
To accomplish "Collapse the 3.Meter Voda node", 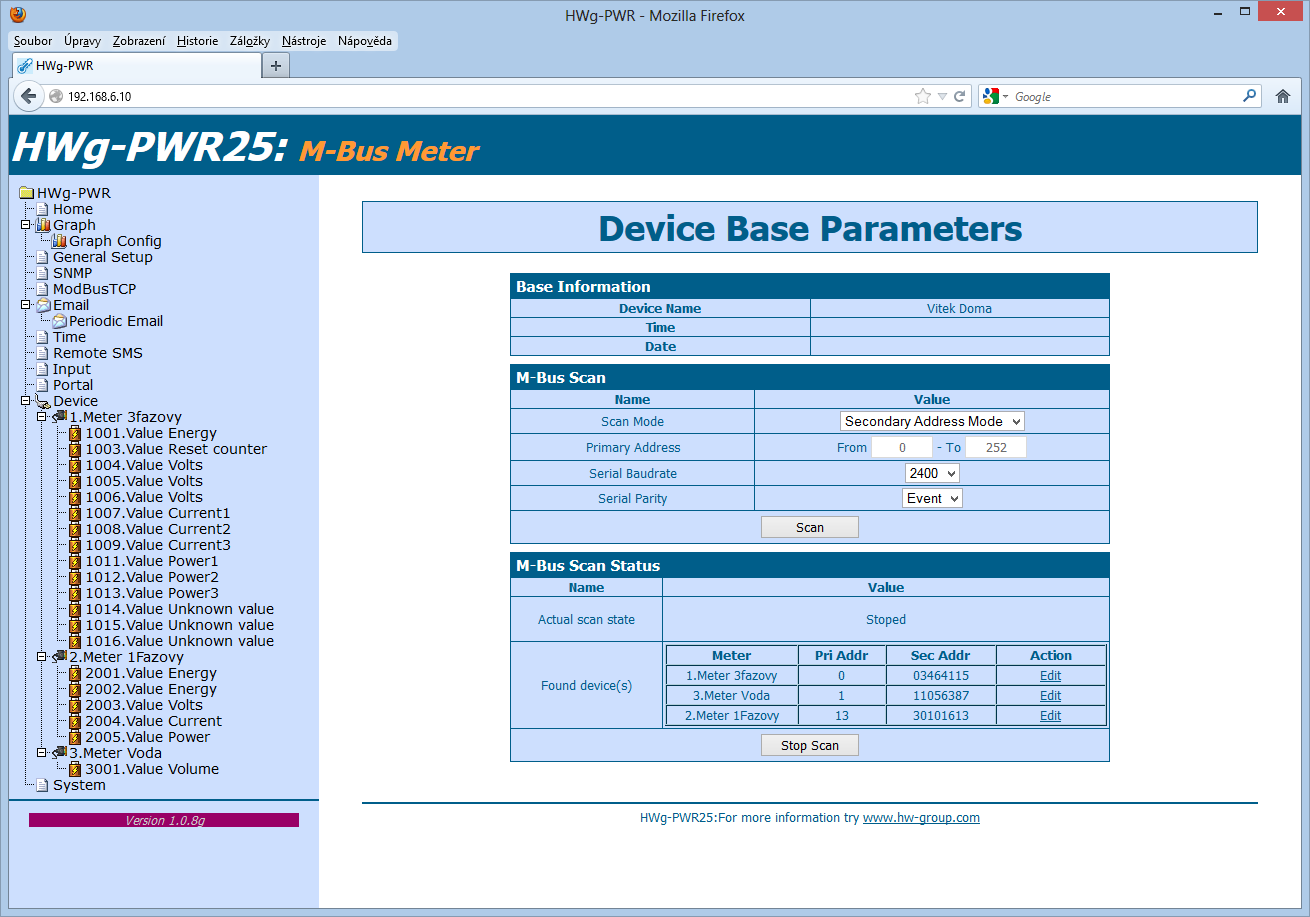I will (42, 753).
